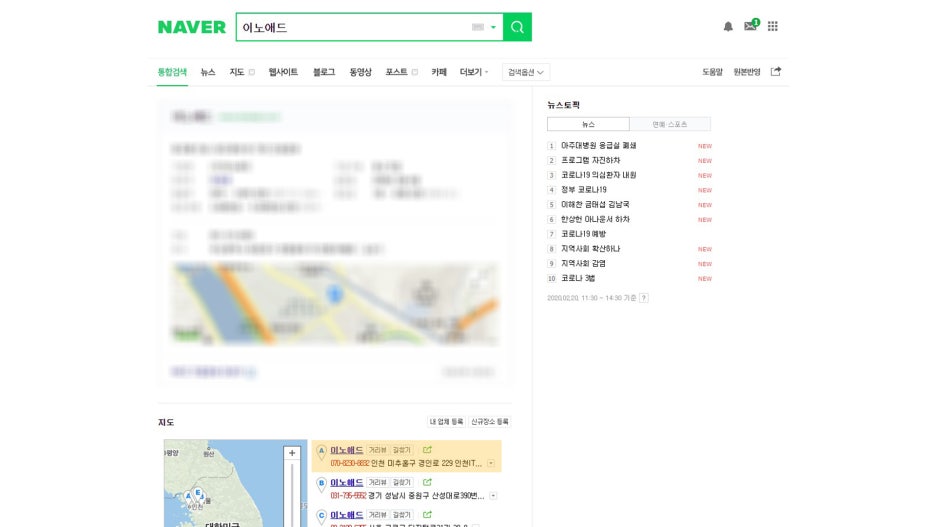Click the on-screen keyboard icon in search box
The height and width of the screenshot is (527, 936).
click(x=478, y=27)
